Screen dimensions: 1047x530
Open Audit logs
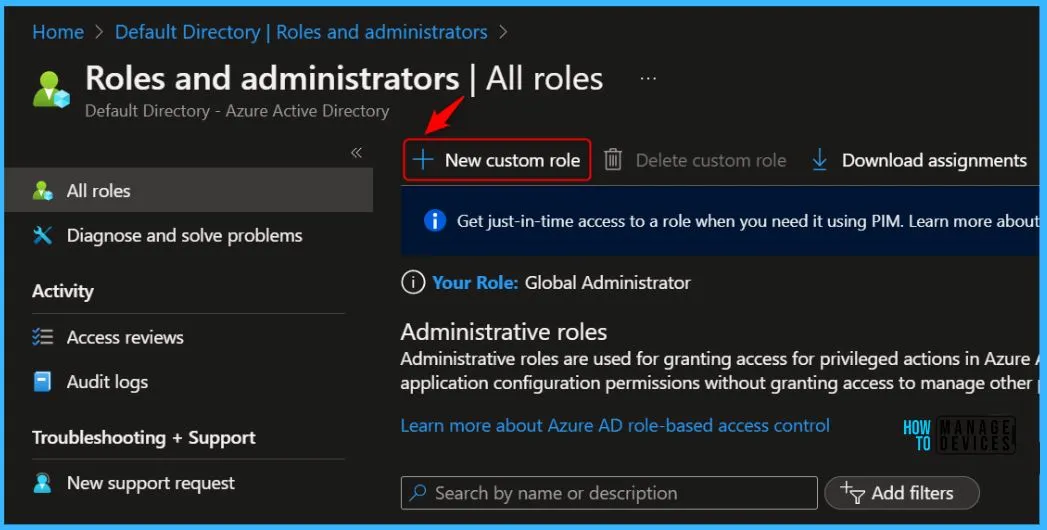click(x=108, y=382)
